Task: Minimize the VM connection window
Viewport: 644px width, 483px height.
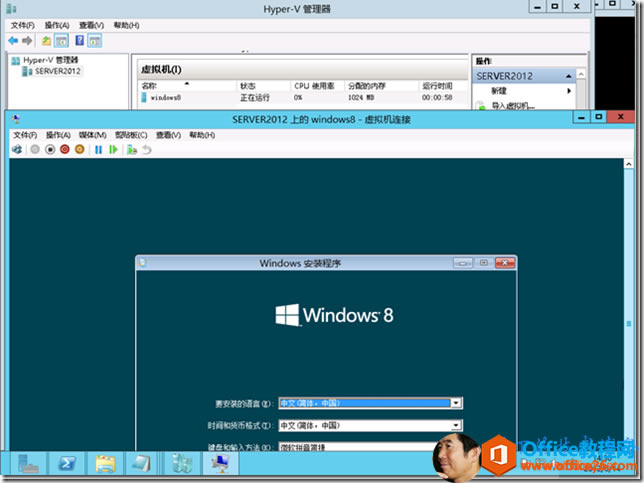Action: point(582,117)
